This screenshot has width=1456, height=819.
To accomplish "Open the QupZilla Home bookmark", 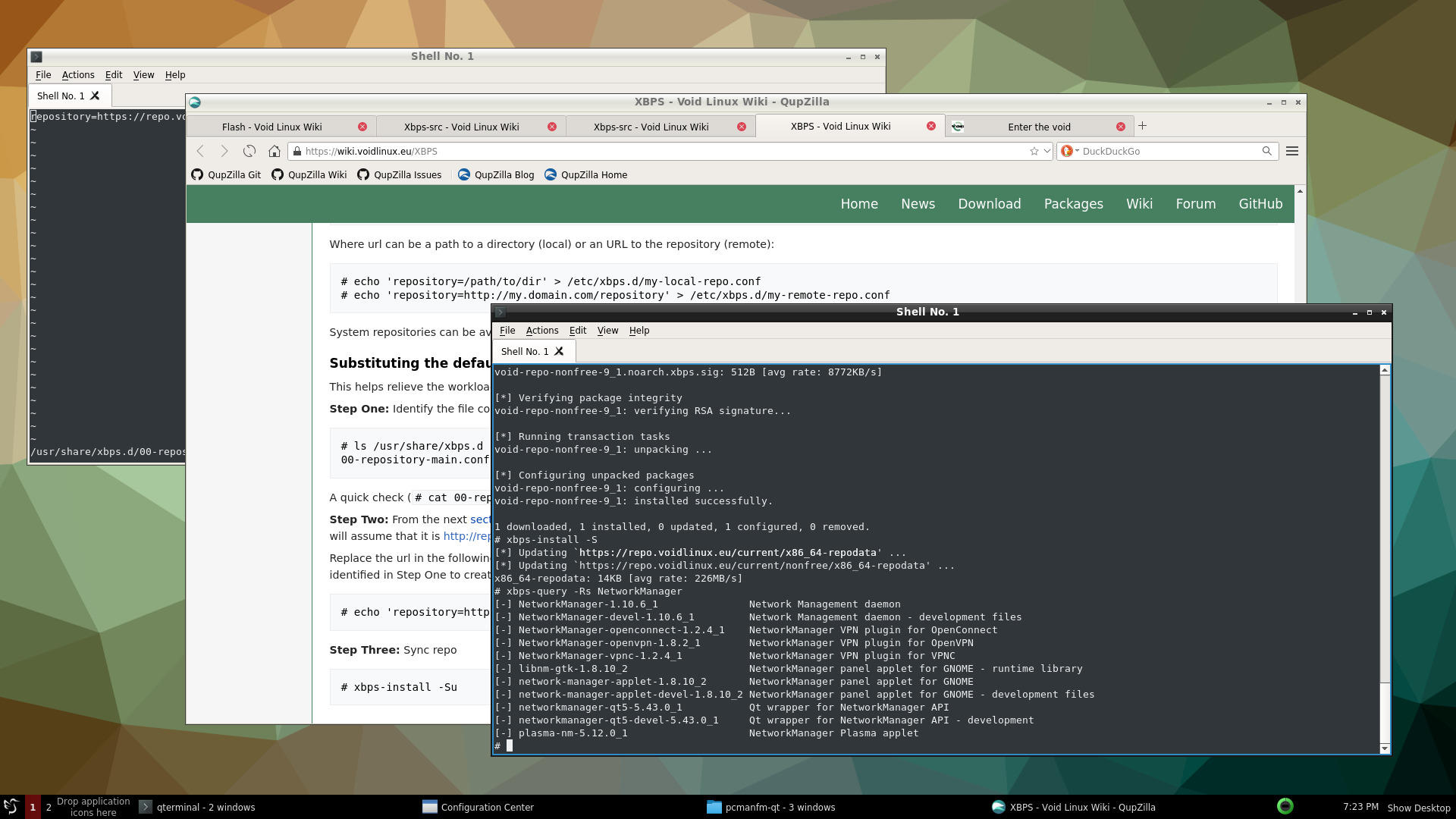I will pos(585,174).
